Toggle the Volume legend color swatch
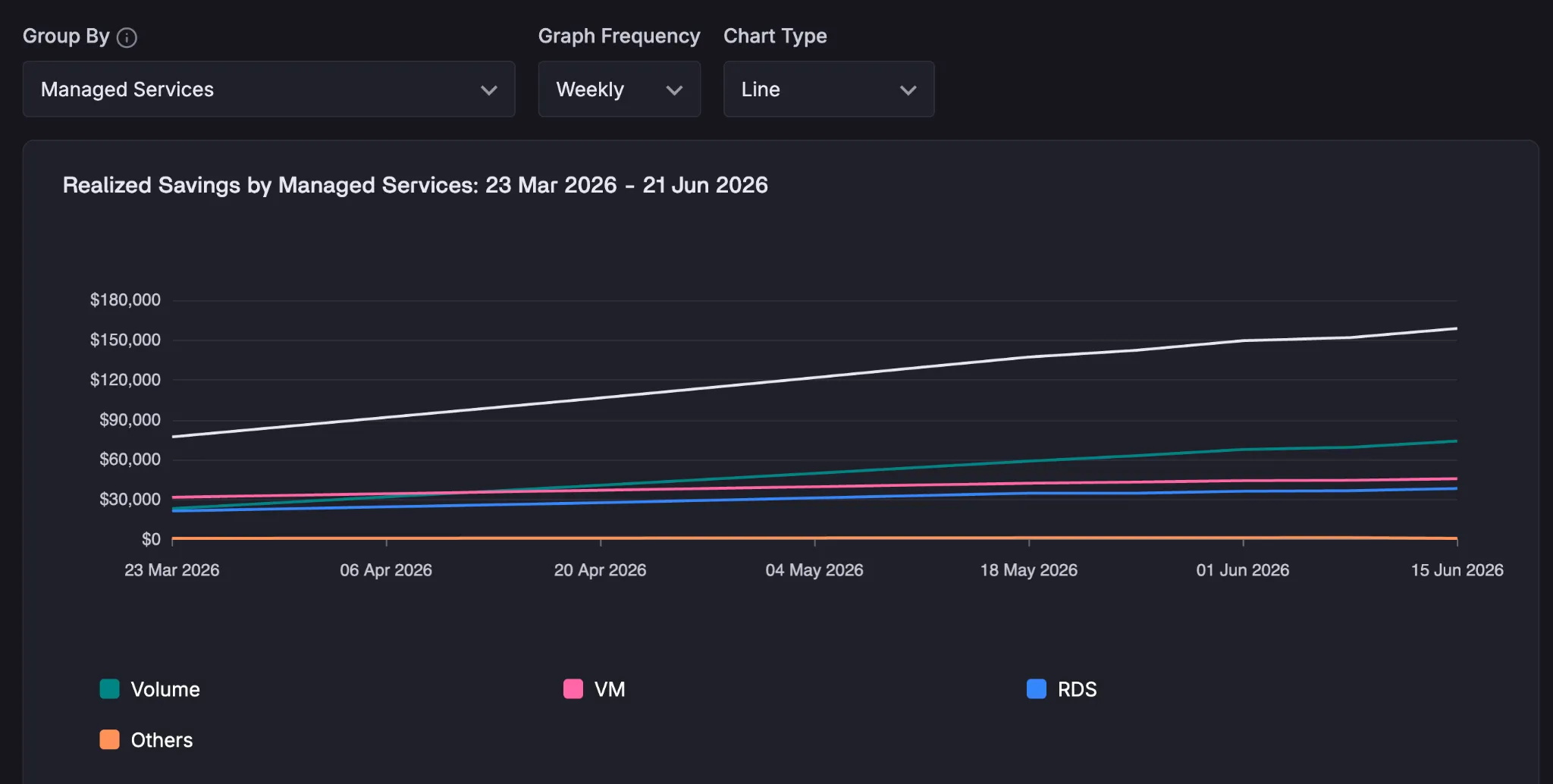Viewport: 1553px width, 784px height. tap(110, 688)
